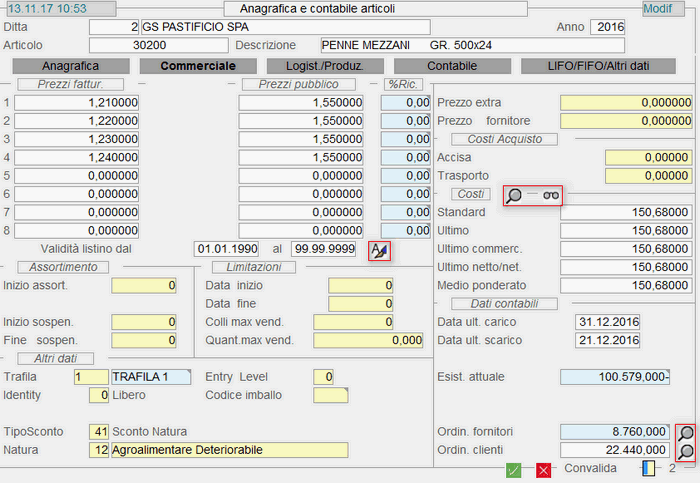
Task: Click the Prezzo extra field
Action: pyautogui.click(x=626, y=103)
